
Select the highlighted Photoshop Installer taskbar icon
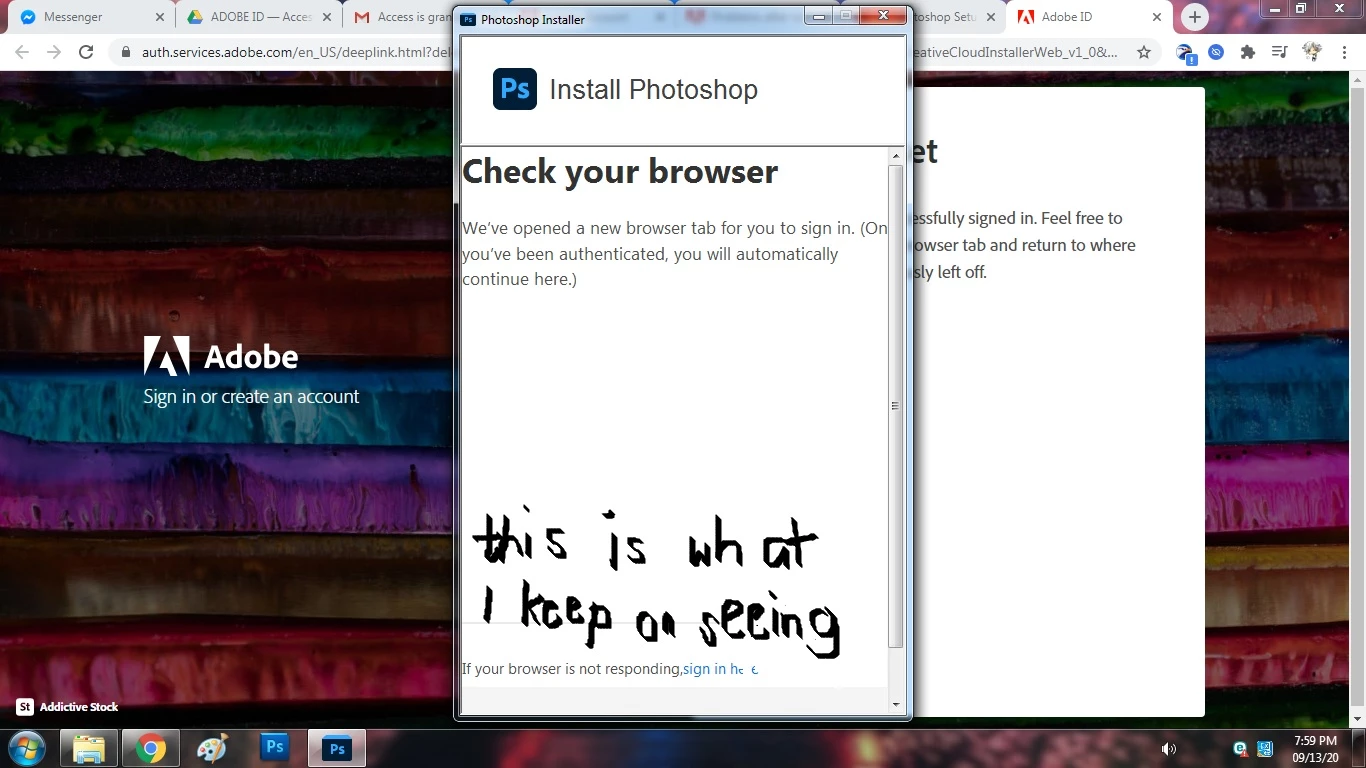point(337,748)
